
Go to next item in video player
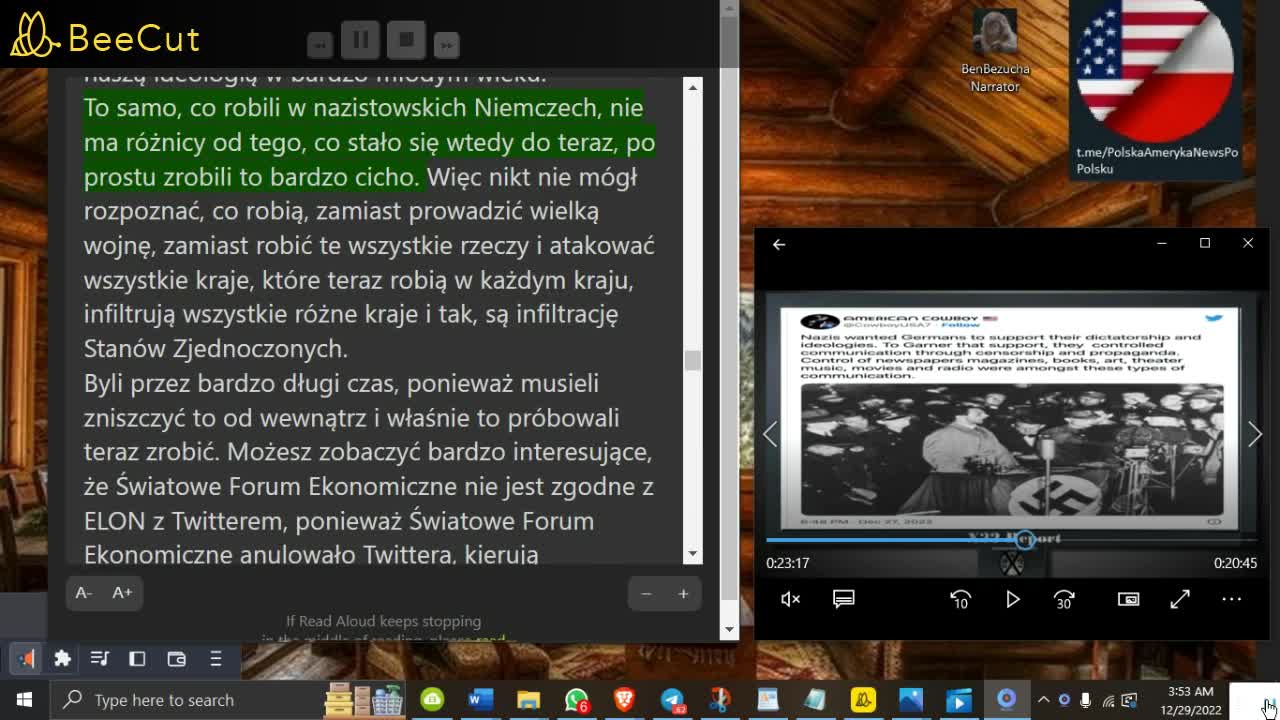pyautogui.click(x=1255, y=434)
